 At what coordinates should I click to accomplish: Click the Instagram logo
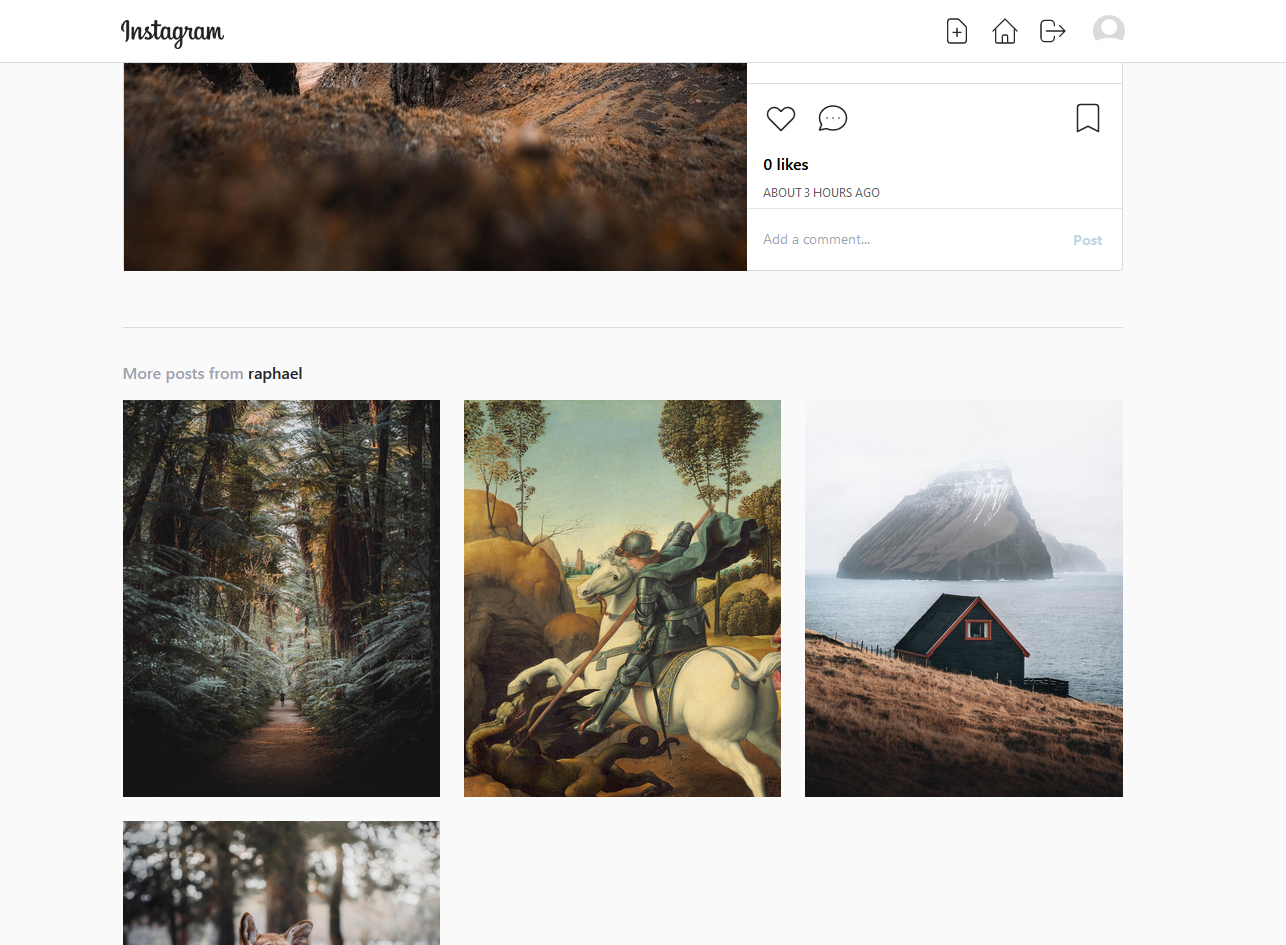click(172, 32)
